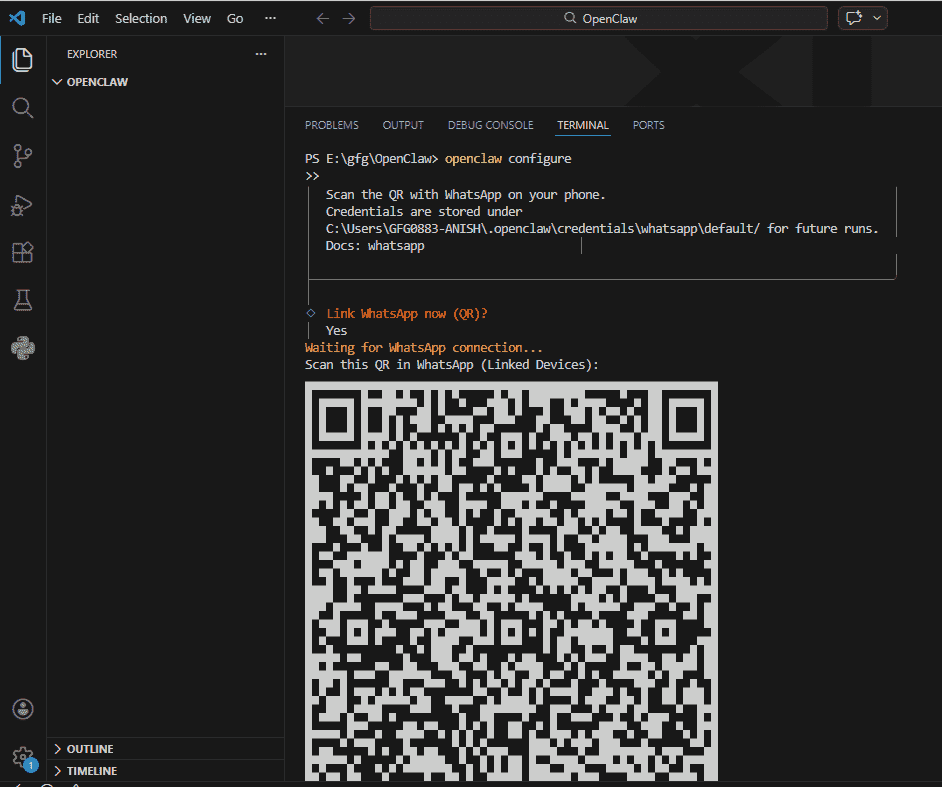
Task: Switch to the Problems tab
Action: tap(332, 125)
